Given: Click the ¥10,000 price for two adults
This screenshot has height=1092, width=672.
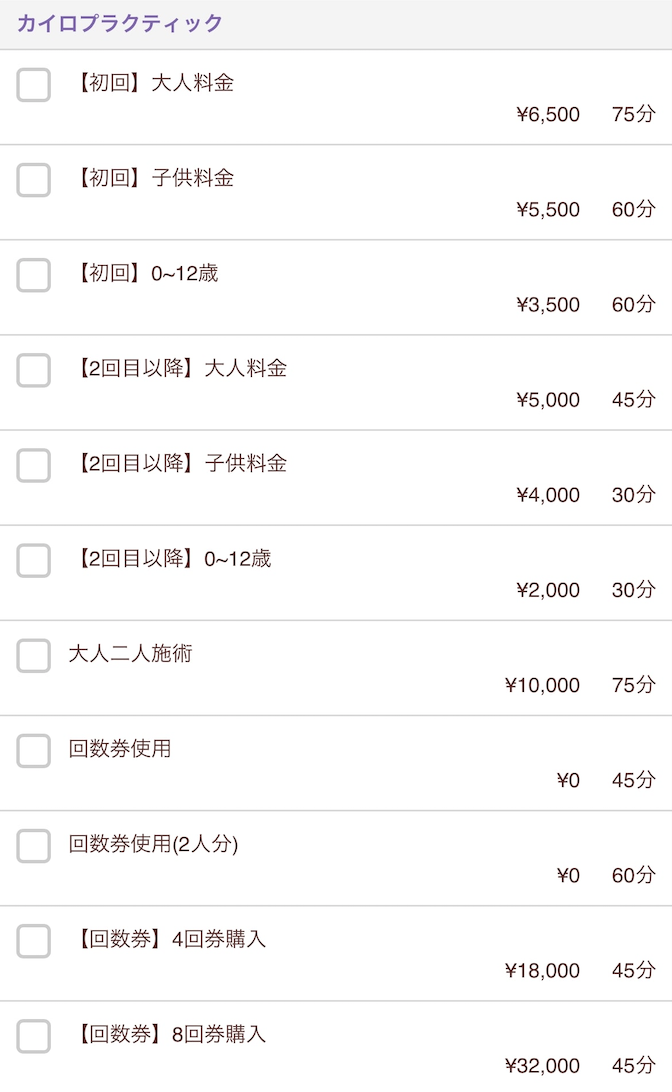Looking at the screenshot, I should tap(542, 685).
